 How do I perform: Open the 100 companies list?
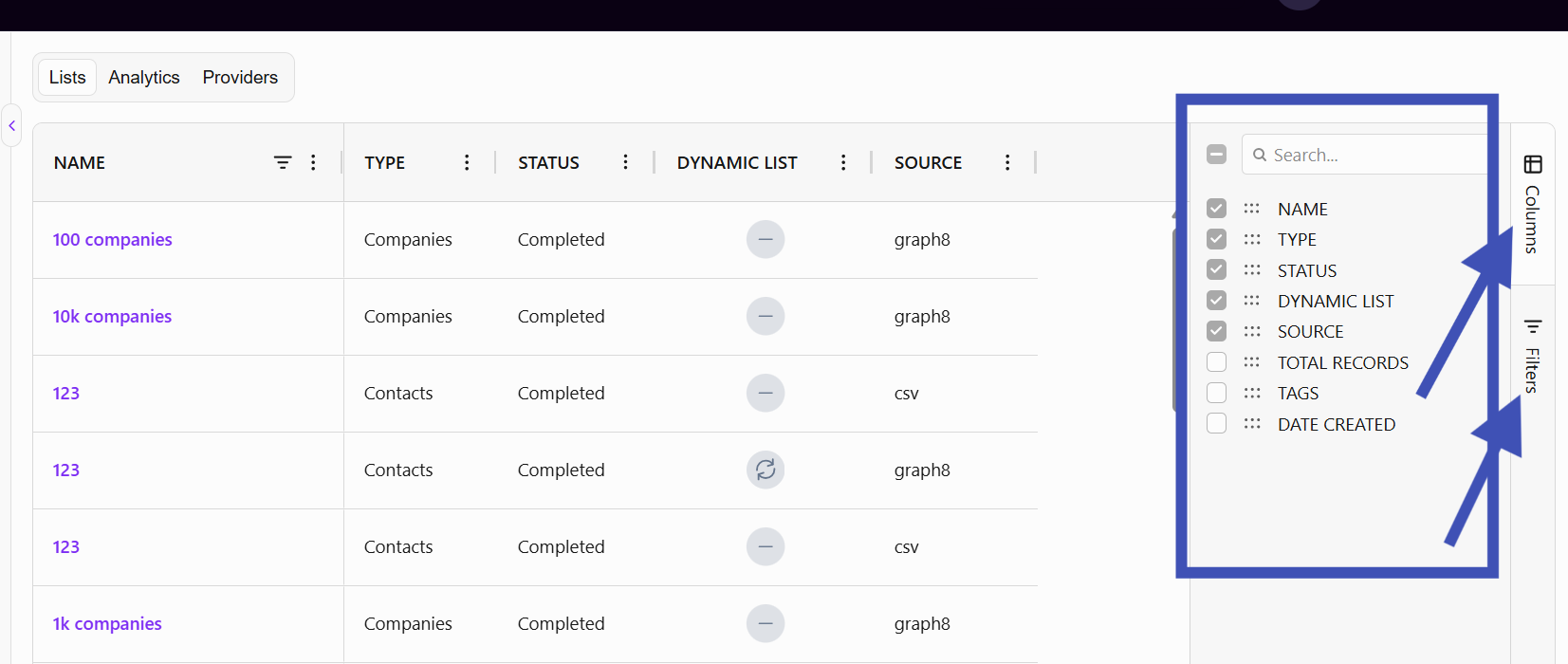tap(113, 240)
